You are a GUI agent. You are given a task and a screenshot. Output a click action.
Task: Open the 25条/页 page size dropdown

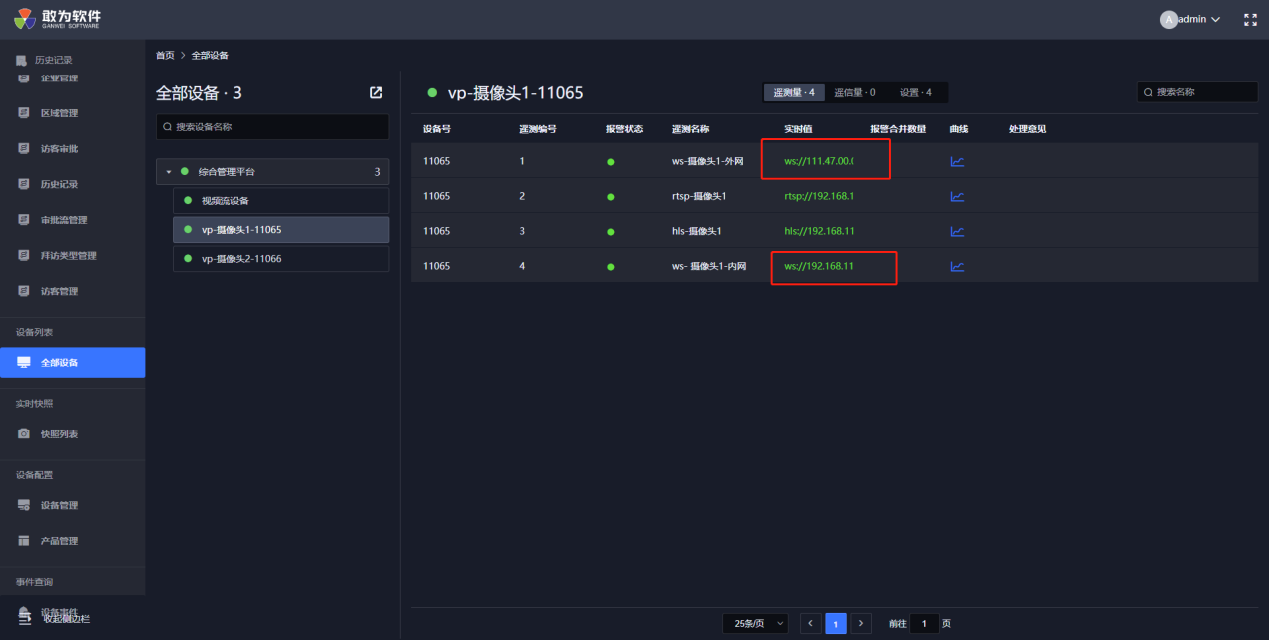click(x=755, y=623)
